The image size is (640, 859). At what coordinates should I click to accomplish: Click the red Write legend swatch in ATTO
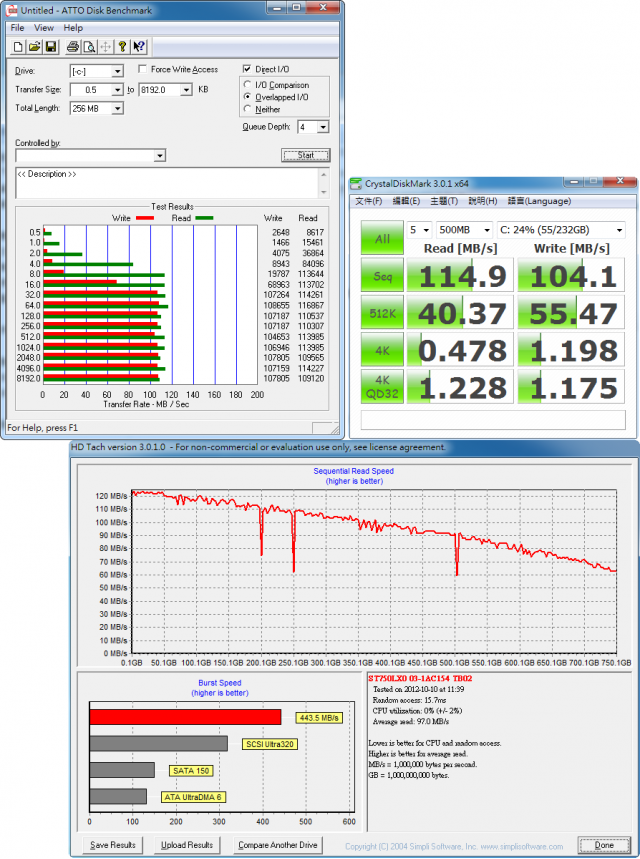click(145, 218)
